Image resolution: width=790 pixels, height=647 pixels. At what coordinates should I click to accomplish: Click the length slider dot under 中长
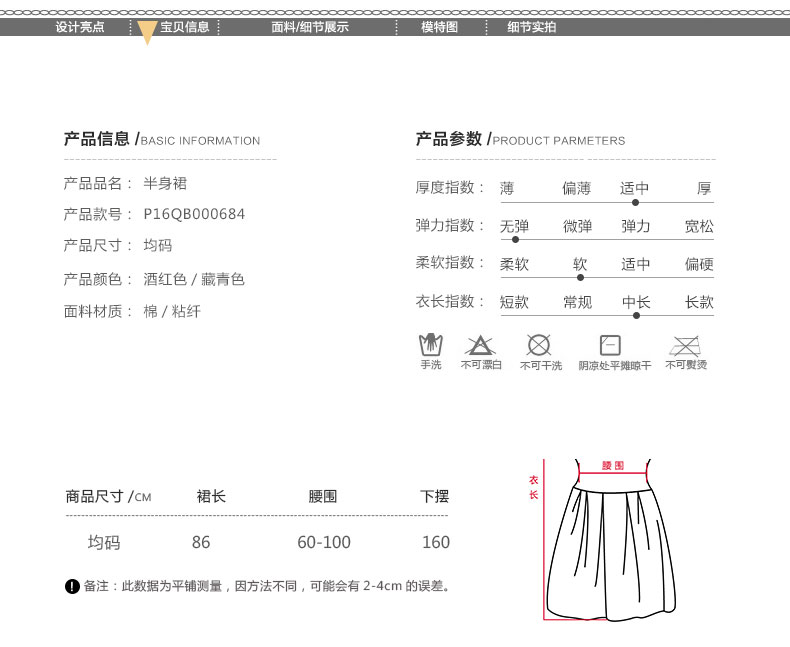(636, 315)
